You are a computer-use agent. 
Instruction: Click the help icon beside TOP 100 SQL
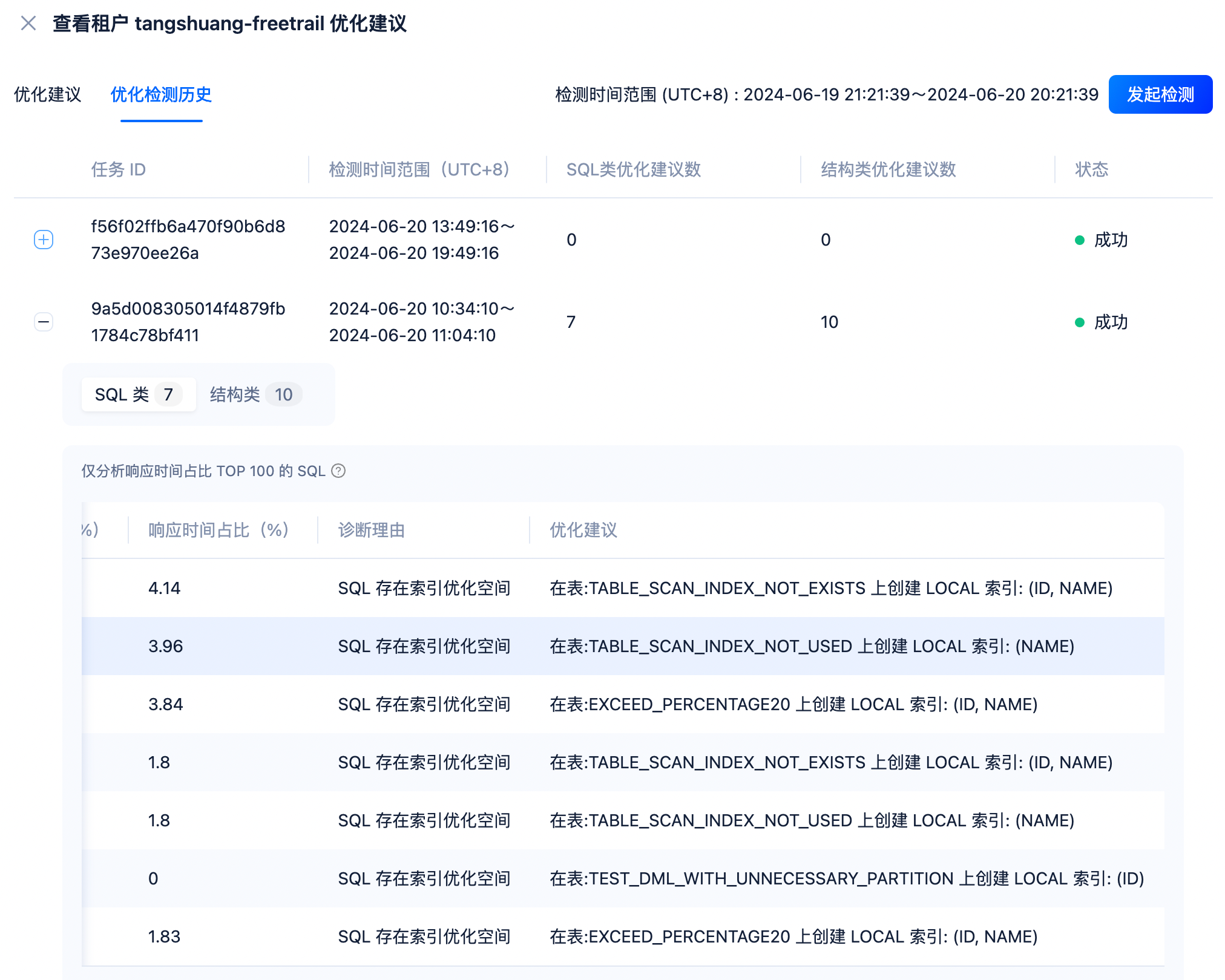(339, 471)
